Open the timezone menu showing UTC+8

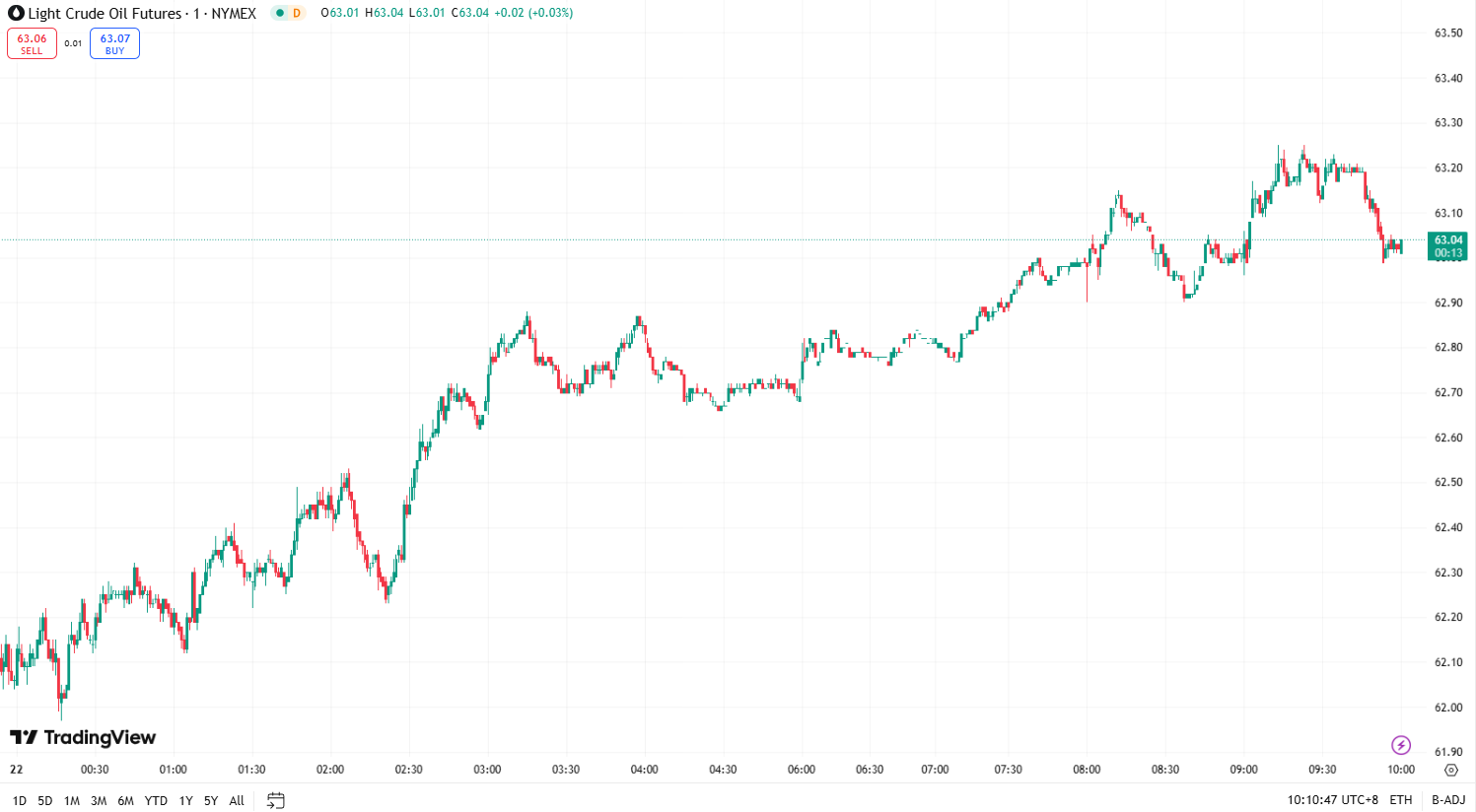1332,800
